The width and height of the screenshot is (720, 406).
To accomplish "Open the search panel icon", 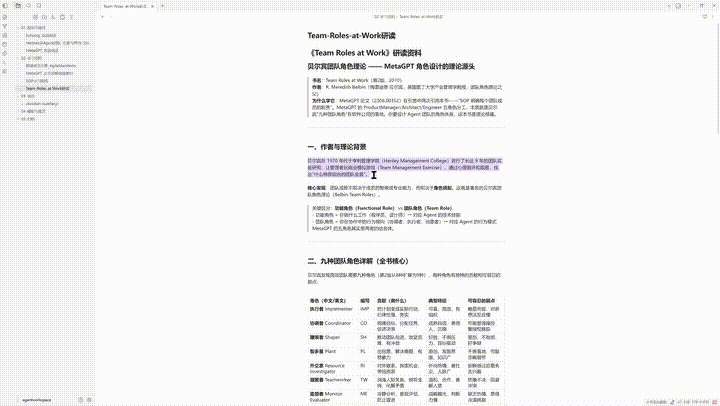I will click(x=28, y=6).
